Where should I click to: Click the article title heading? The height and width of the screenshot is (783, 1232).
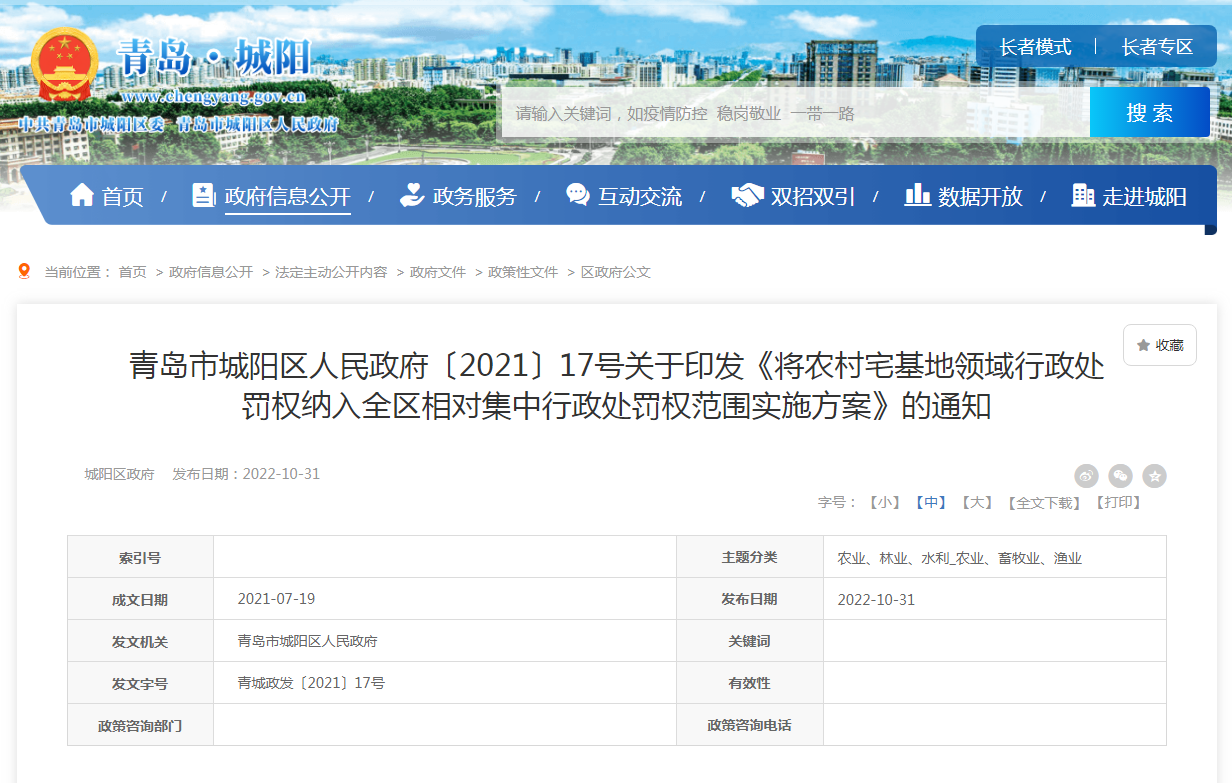tap(616, 386)
